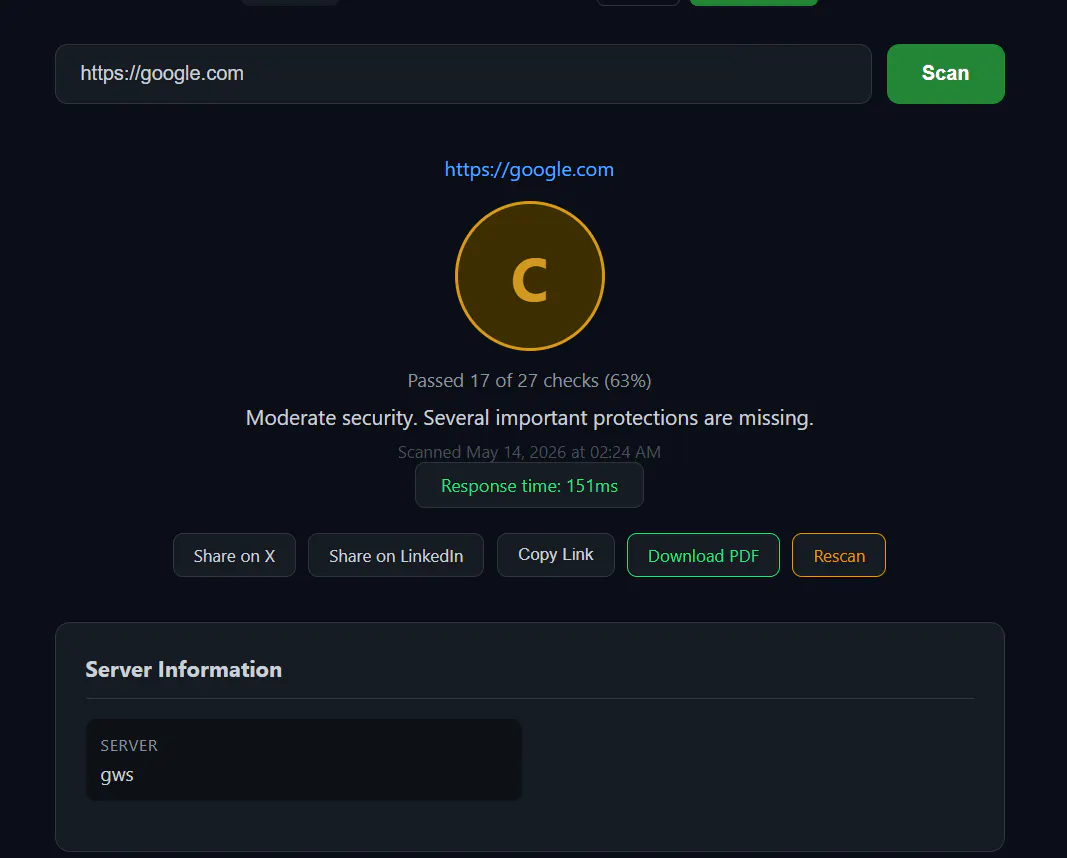Image resolution: width=1067 pixels, height=858 pixels.
Task: Focus the URL input containing https://google.com
Action: 463,73
